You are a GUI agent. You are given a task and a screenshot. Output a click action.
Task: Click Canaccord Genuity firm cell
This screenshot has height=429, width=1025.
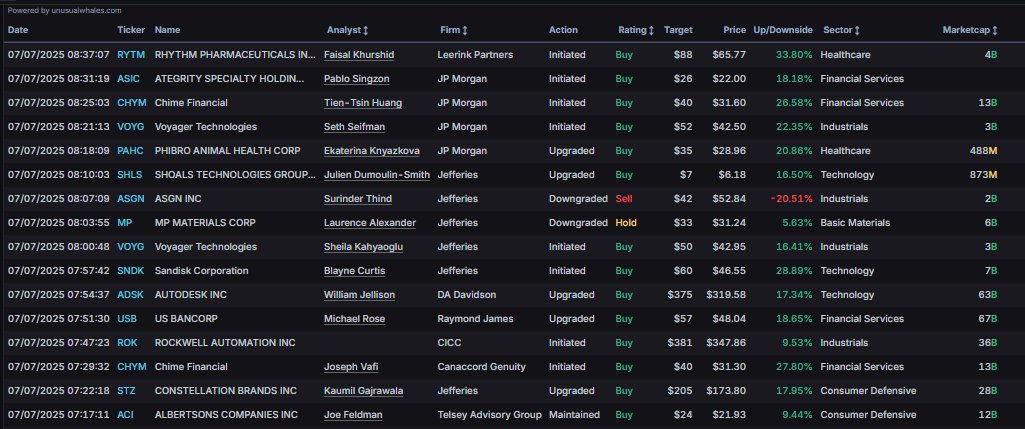(481, 367)
